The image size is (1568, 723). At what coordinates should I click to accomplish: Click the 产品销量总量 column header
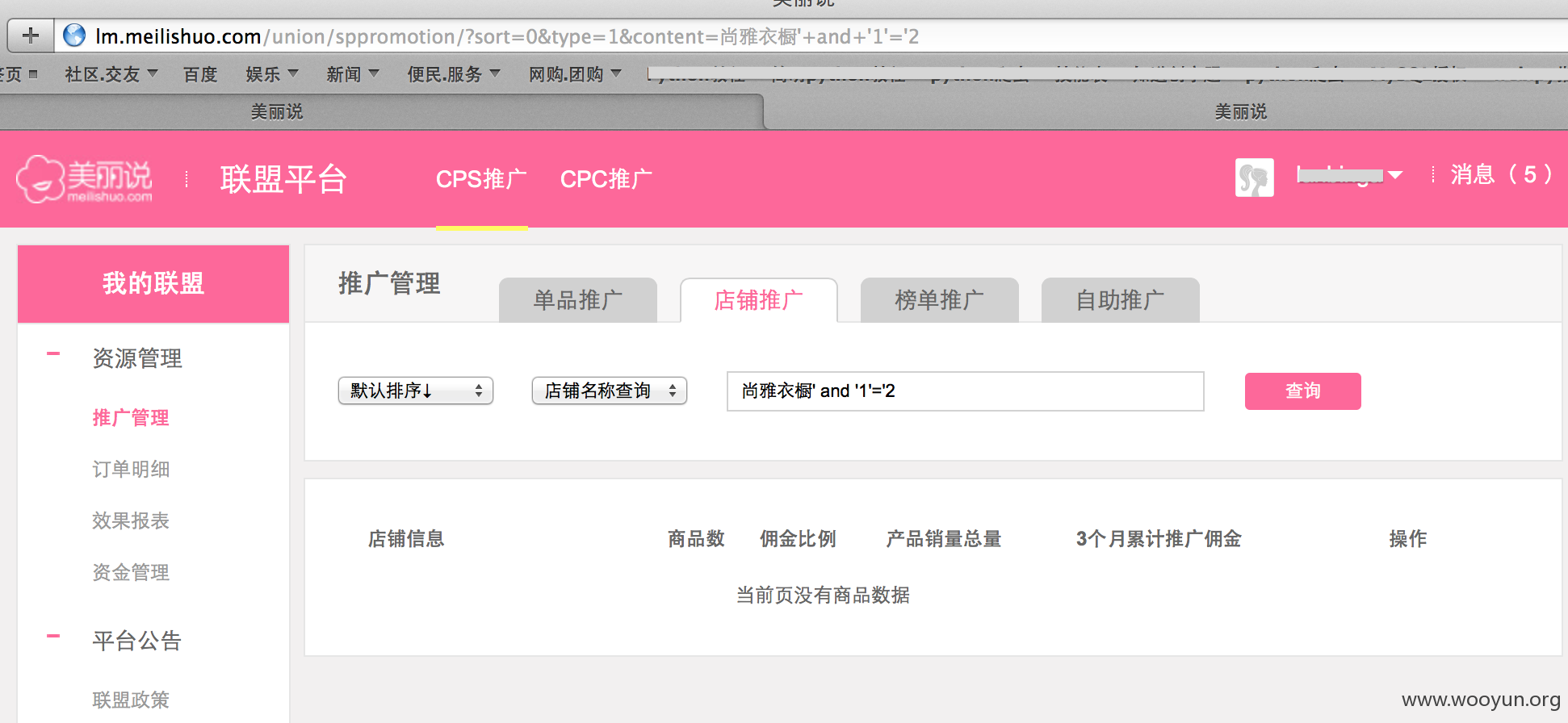click(943, 539)
